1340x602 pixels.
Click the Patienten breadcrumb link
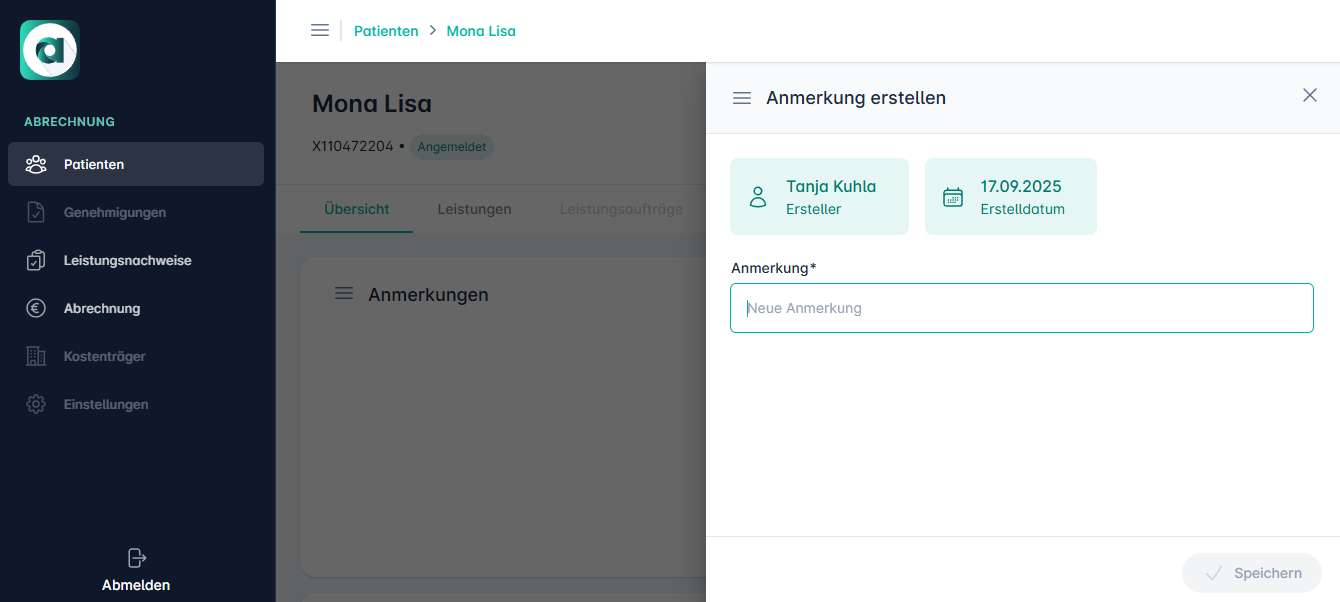(386, 30)
